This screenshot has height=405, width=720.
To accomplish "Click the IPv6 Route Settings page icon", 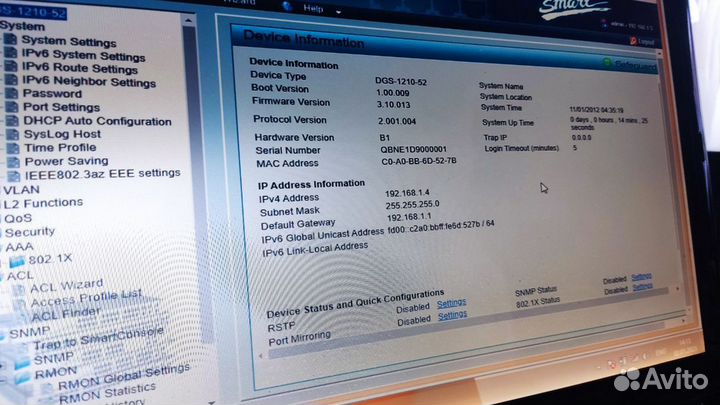I will (x=11, y=66).
